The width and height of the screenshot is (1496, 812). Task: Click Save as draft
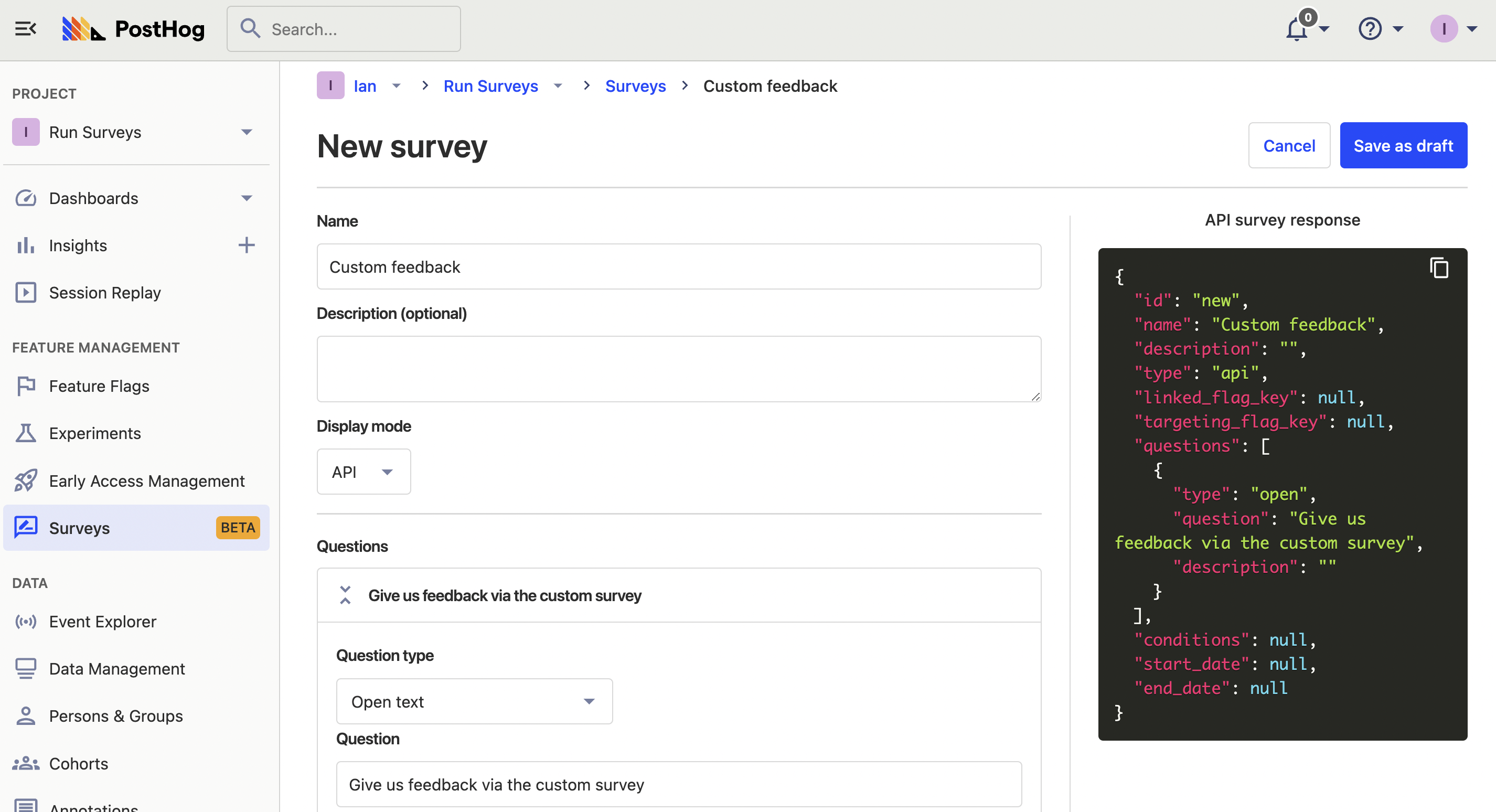(1404, 145)
